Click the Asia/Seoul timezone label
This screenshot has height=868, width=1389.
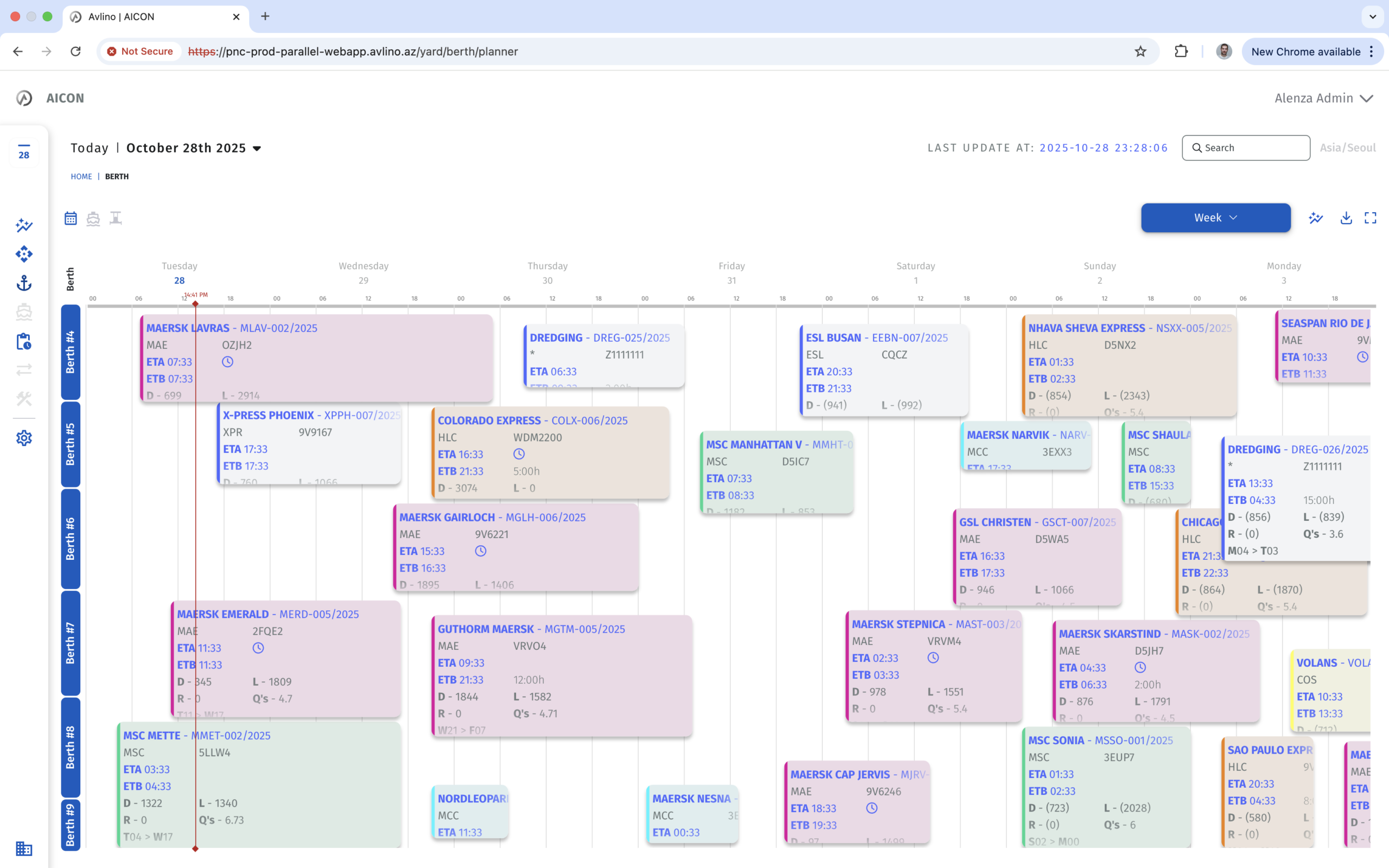click(1348, 148)
